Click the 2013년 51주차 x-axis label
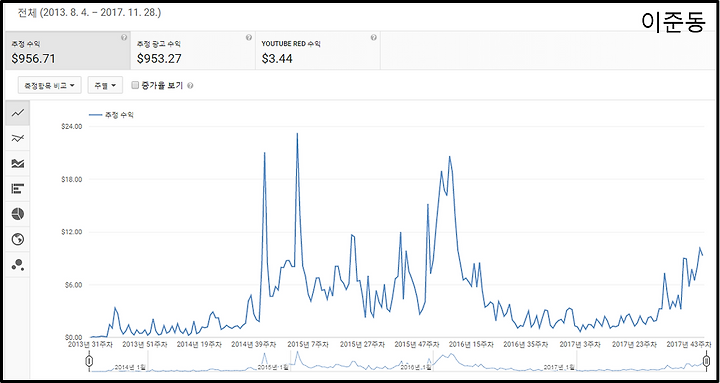 (145, 344)
